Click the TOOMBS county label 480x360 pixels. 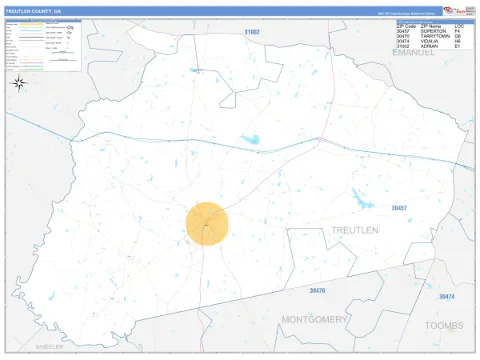pyautogui.click(x=444, y=326)
